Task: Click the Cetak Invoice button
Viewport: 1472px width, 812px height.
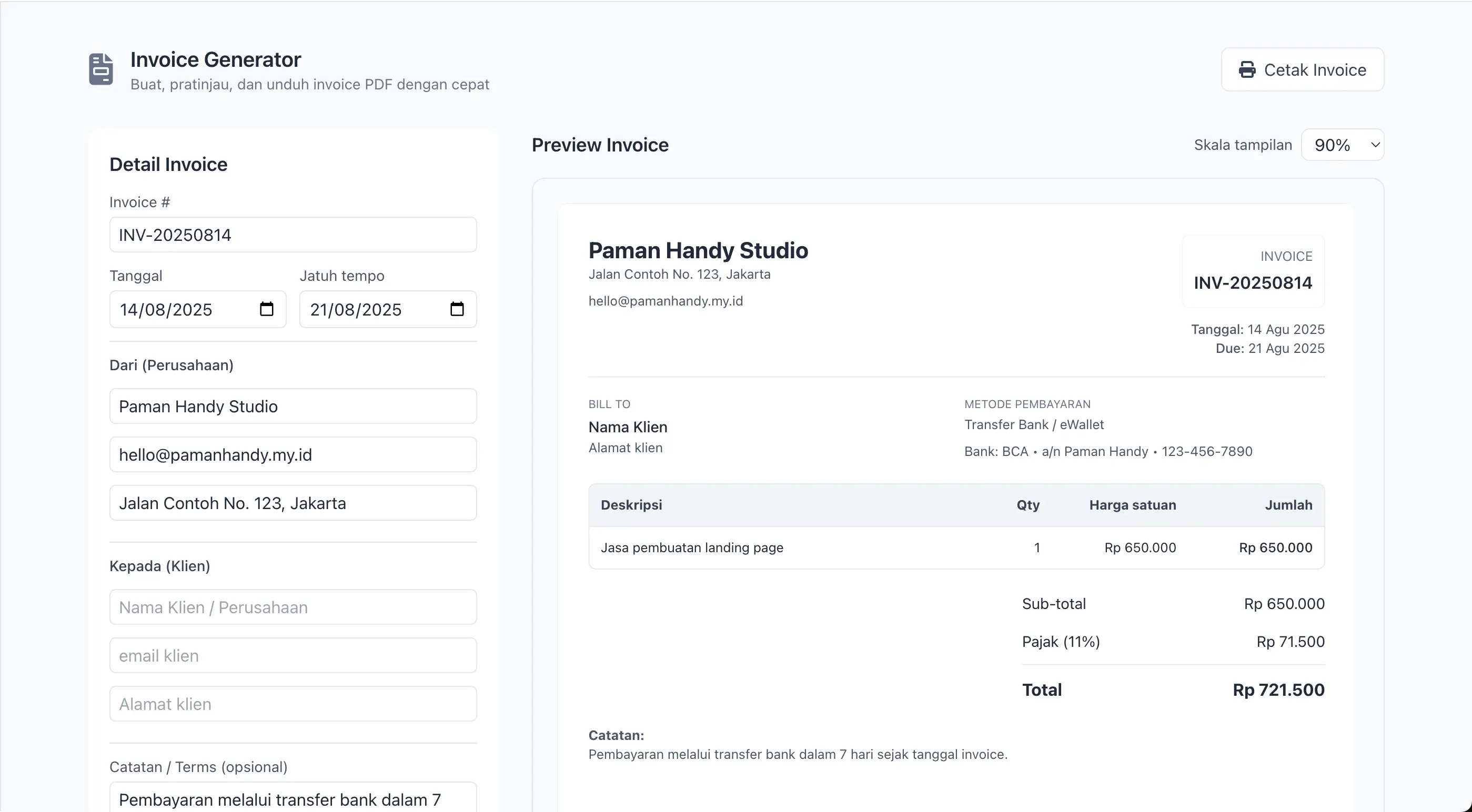Action: coord(1302,70)
